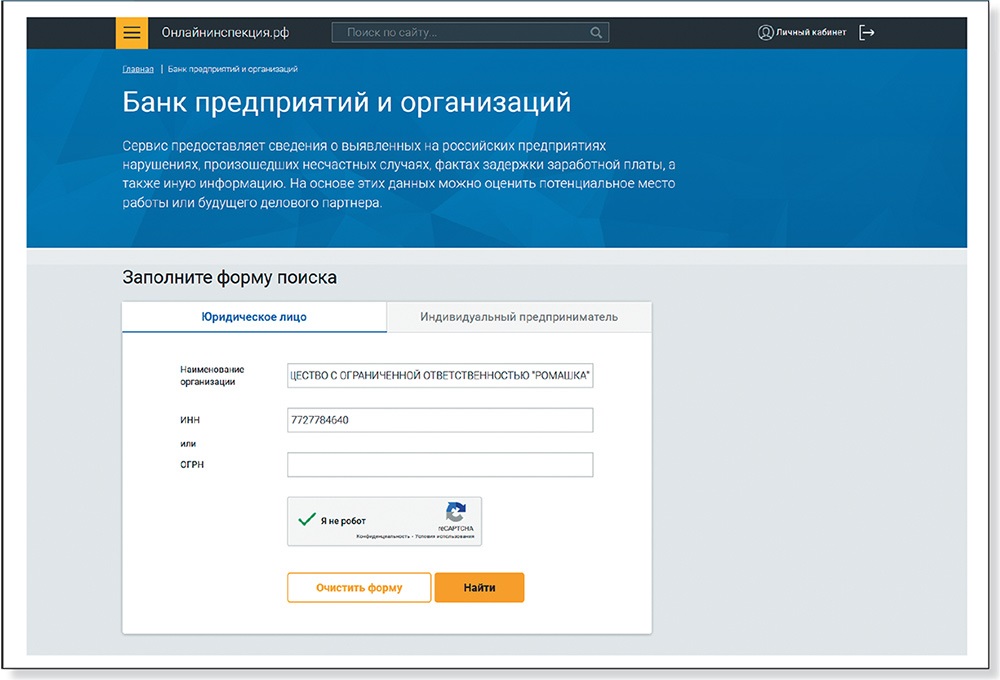Open the Личный кабинет link
The image size is (1000, 680).
coord(810,33)
